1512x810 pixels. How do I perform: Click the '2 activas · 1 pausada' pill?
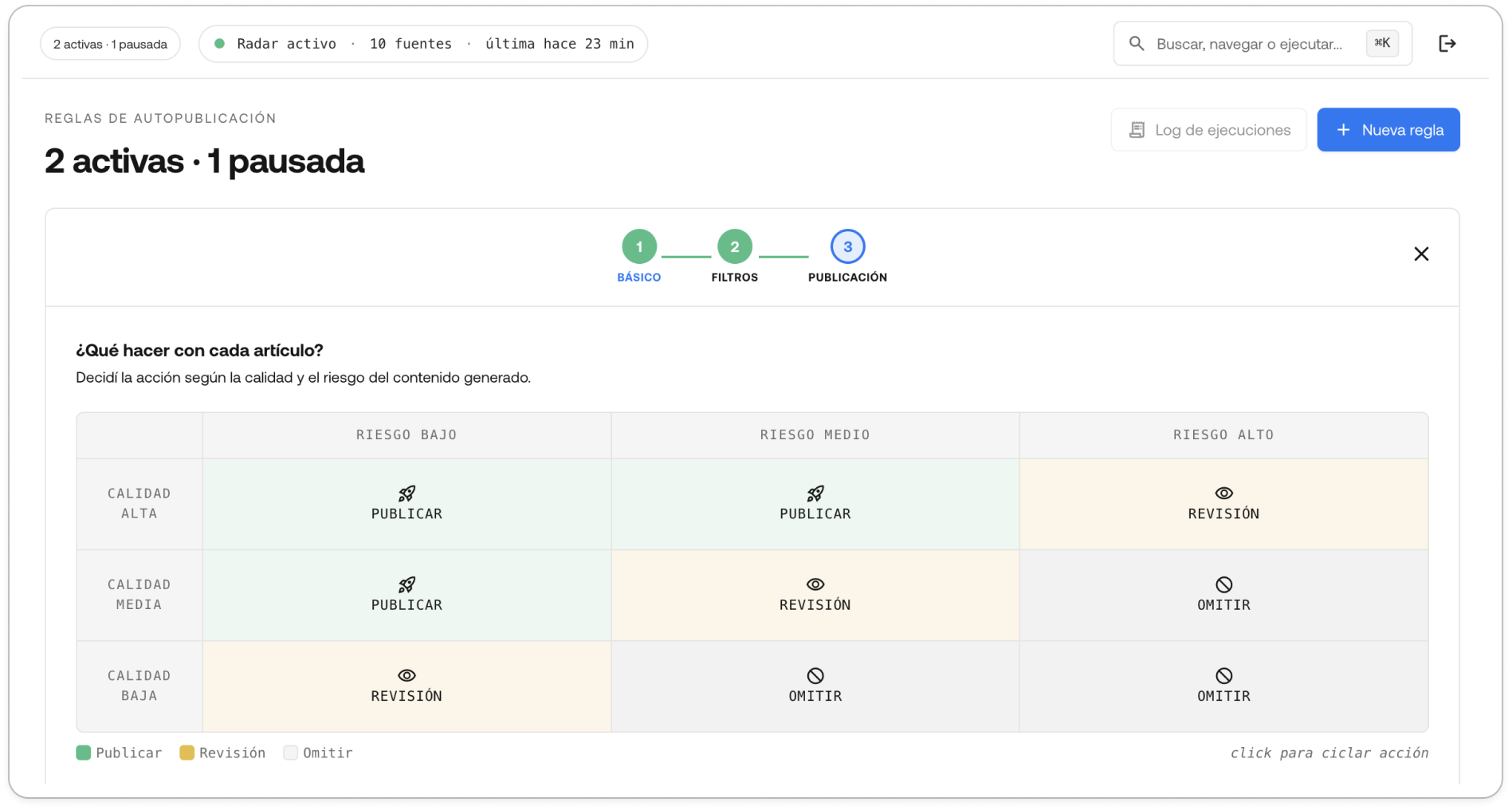110,44
